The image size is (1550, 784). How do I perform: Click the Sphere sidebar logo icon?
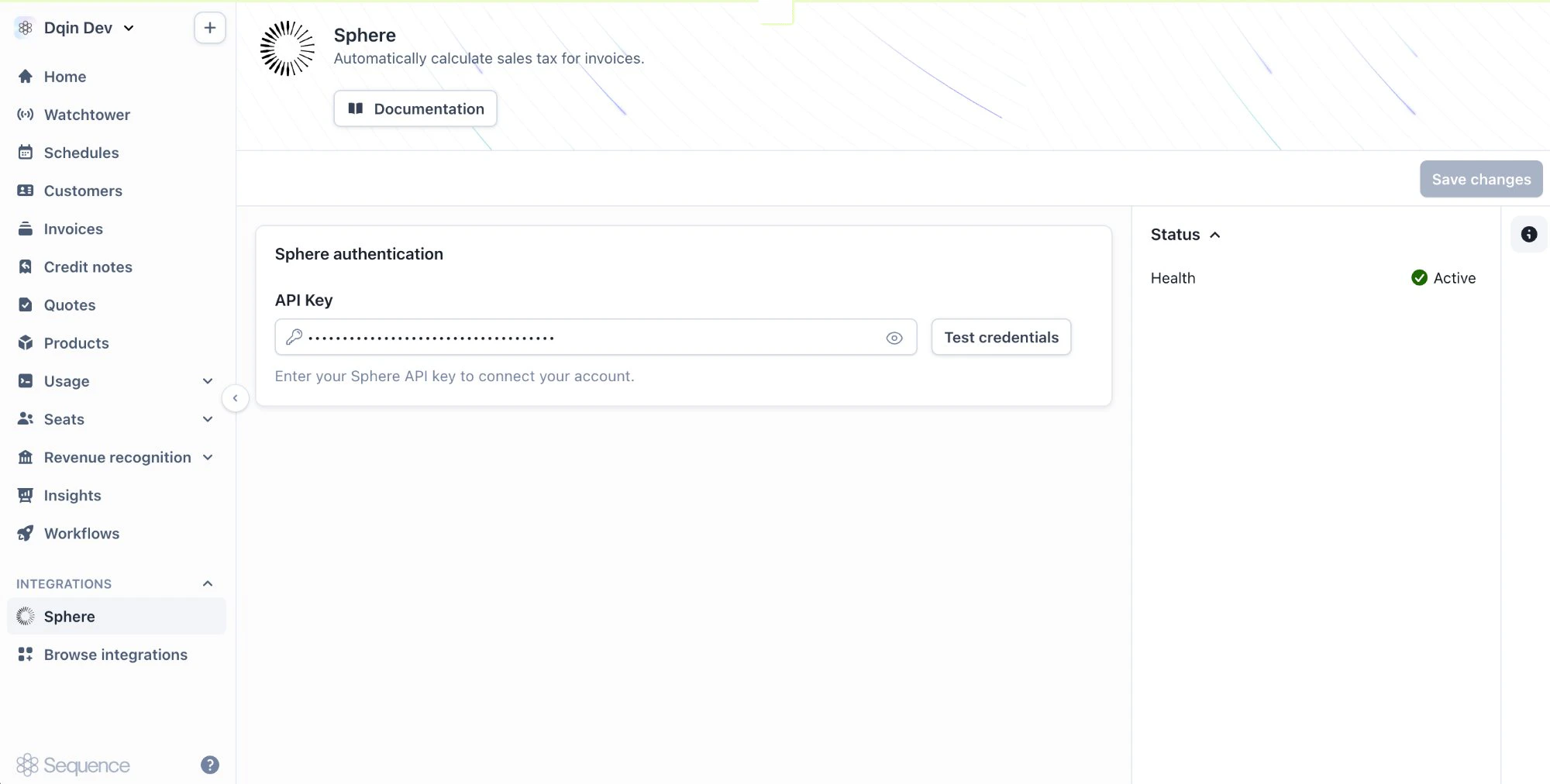tap(26, 616)
